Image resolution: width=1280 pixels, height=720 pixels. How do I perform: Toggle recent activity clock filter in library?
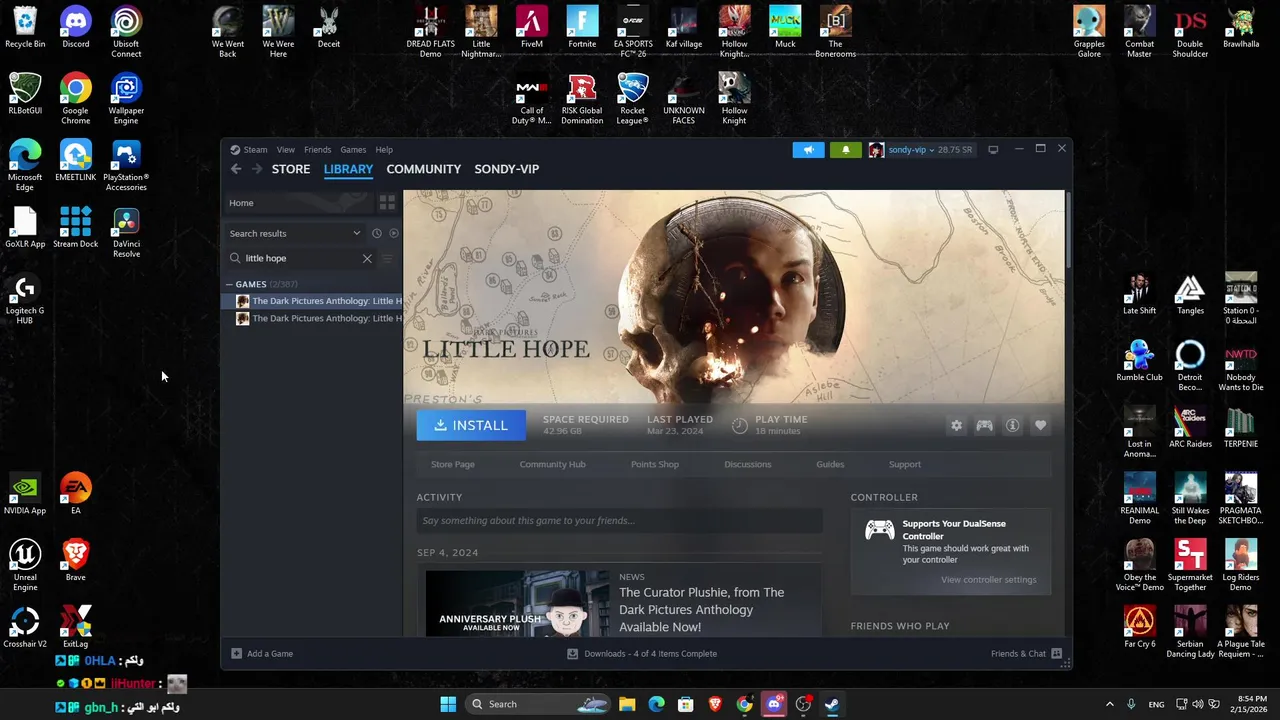(x=377, y=233)
